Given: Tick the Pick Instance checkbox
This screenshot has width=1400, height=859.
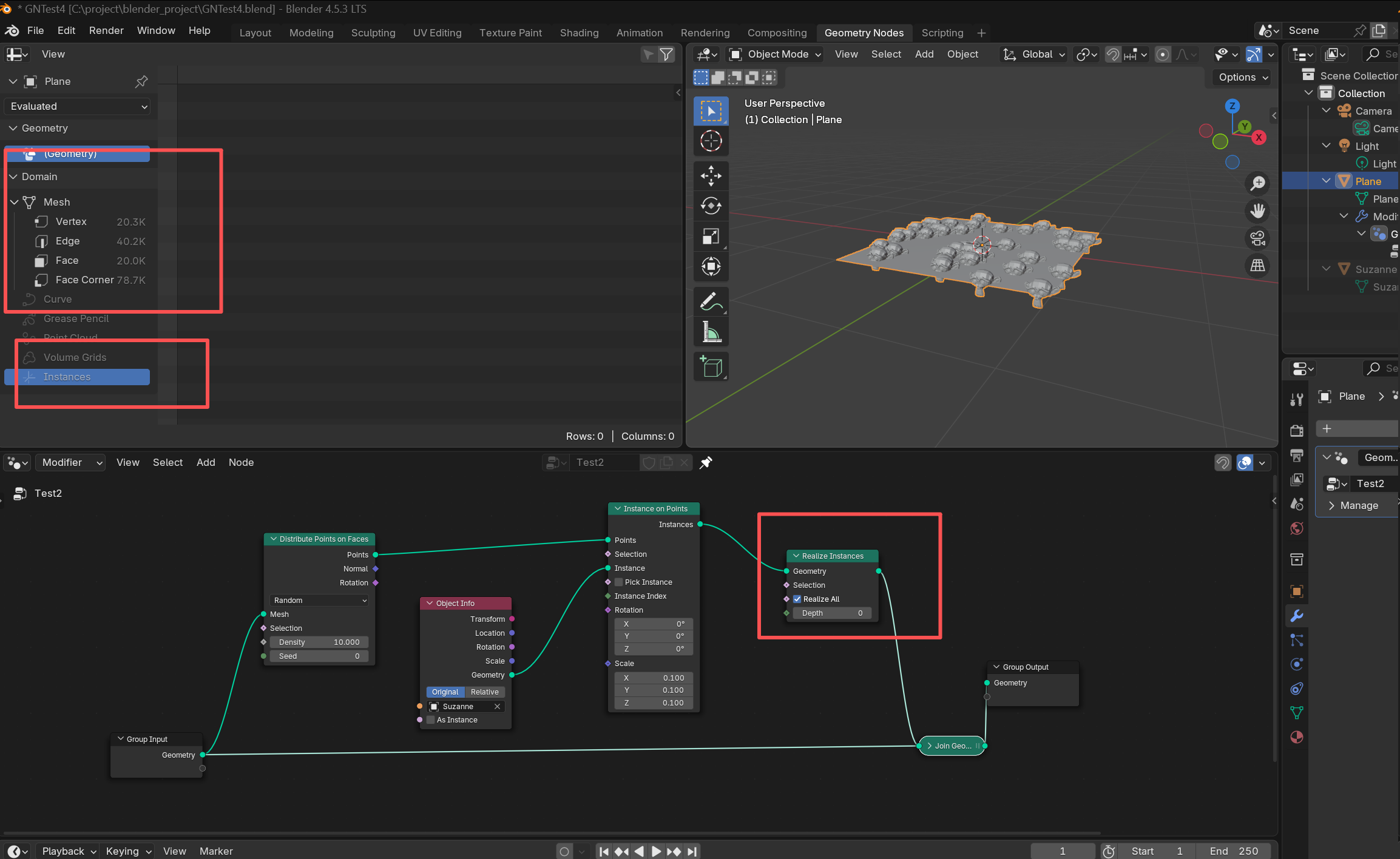Looking at the screenshot, I should point(619,582).
